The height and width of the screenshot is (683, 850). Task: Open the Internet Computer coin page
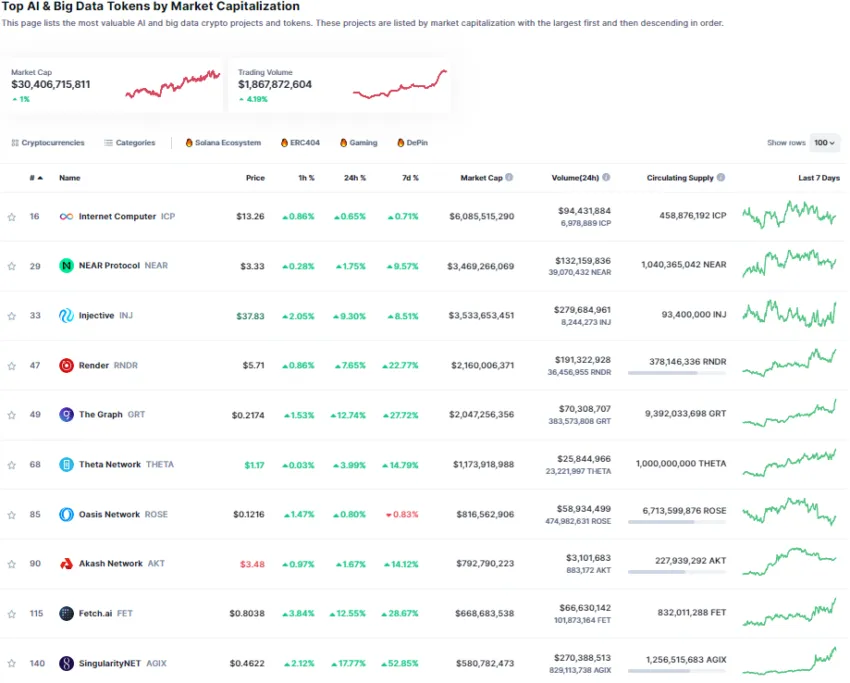click(x=117, y=216)
